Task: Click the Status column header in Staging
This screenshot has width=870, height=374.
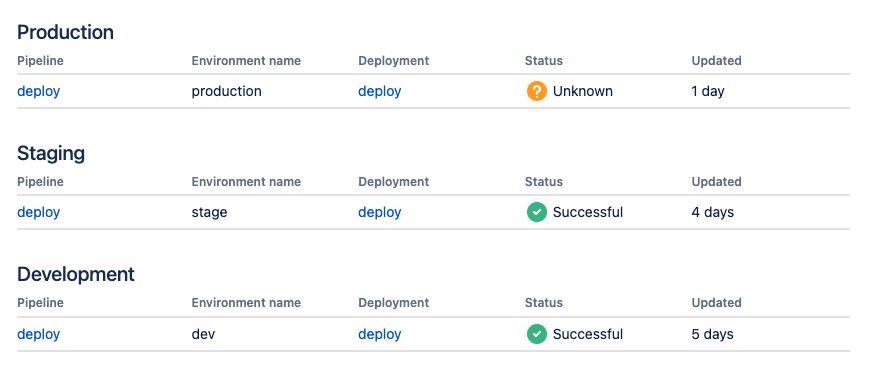Action: coord(544,181)
